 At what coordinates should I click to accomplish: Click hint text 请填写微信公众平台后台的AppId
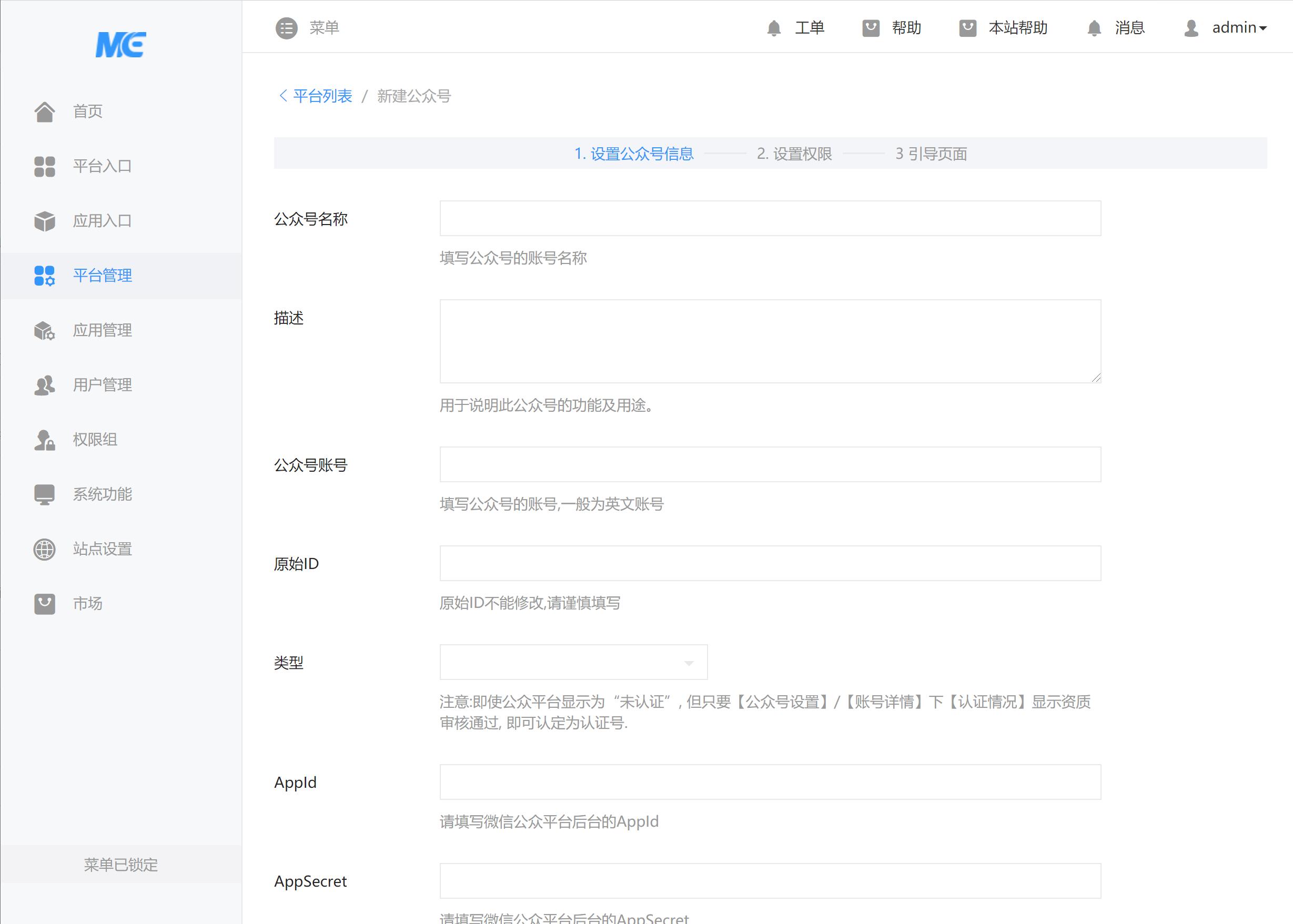pyautogui.click(x=549, y=821)
